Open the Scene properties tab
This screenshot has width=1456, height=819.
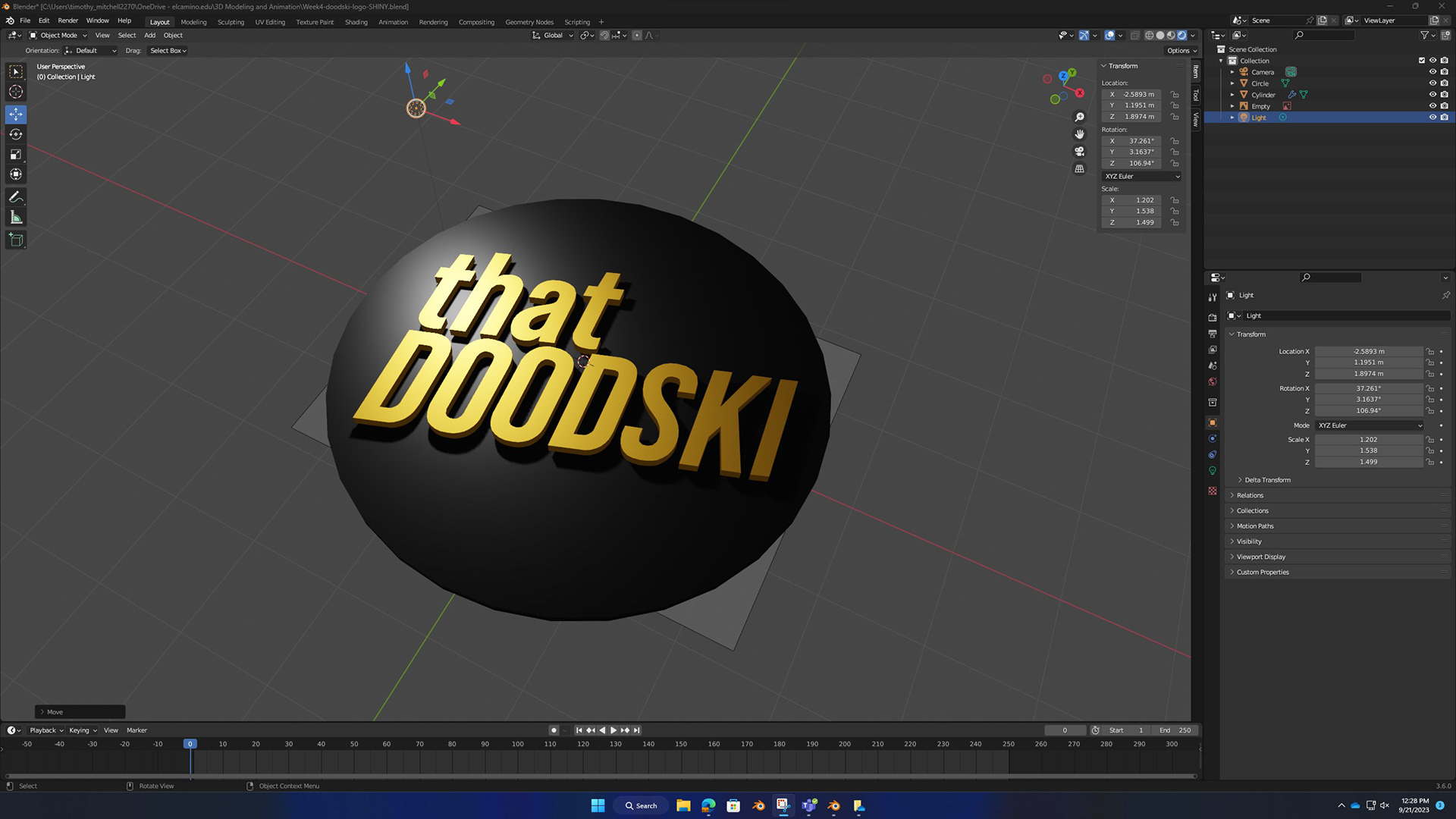click(1213, 366)
